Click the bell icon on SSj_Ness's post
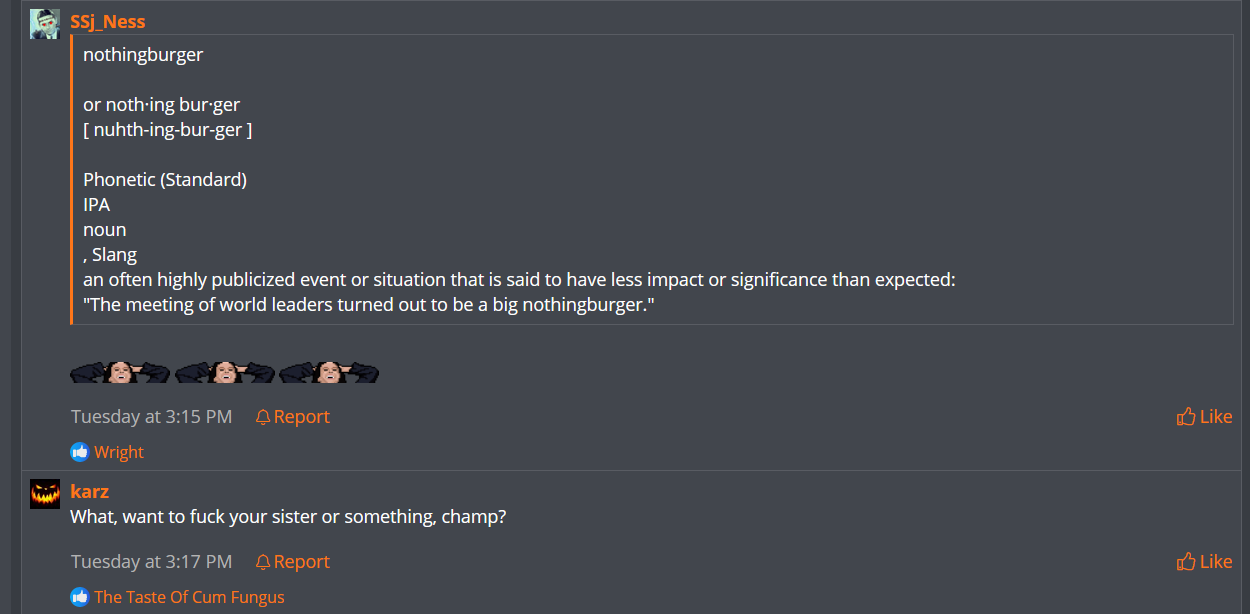 click(263, 417)
